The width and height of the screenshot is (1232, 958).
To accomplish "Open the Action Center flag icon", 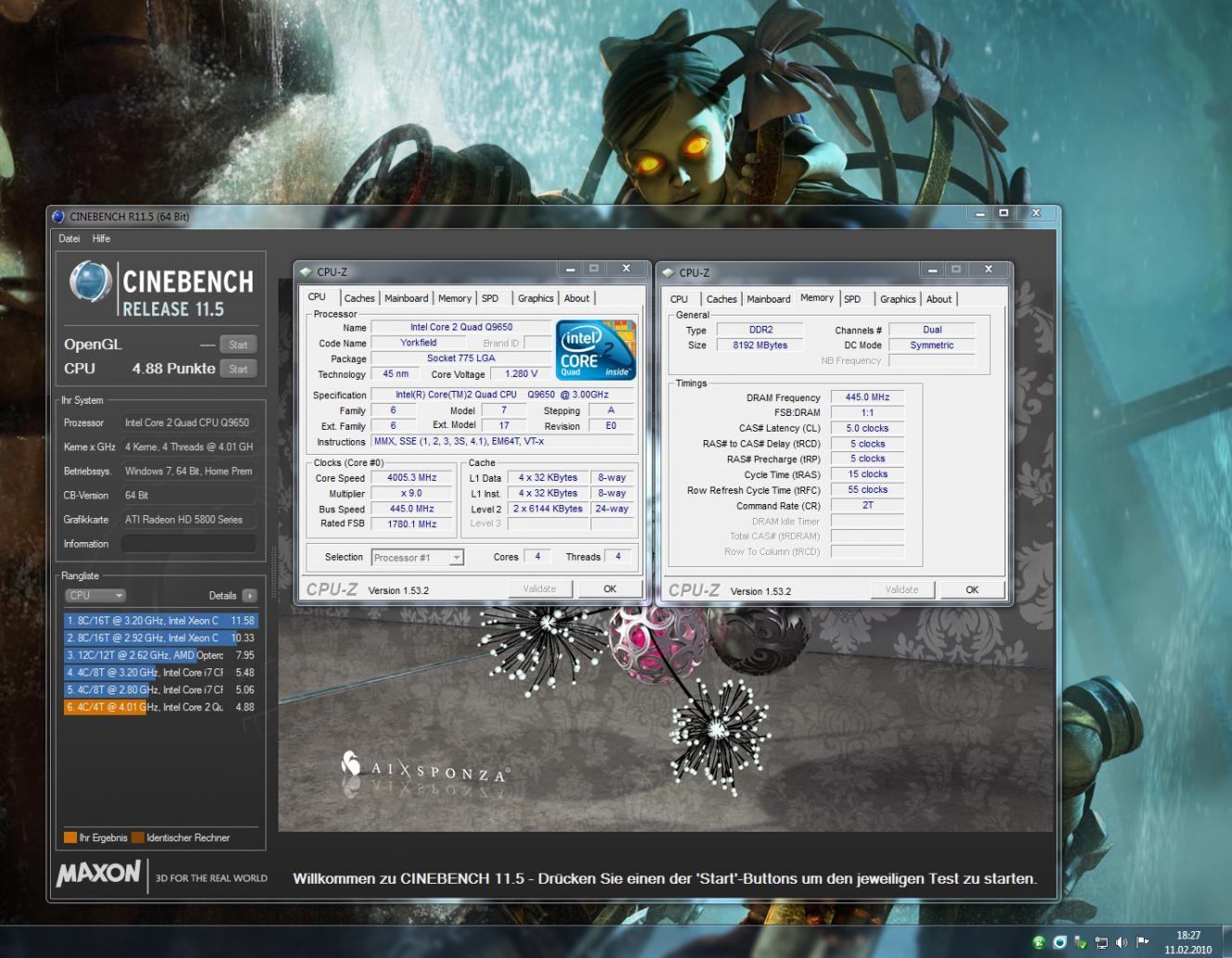I will tap(1143, 942).
